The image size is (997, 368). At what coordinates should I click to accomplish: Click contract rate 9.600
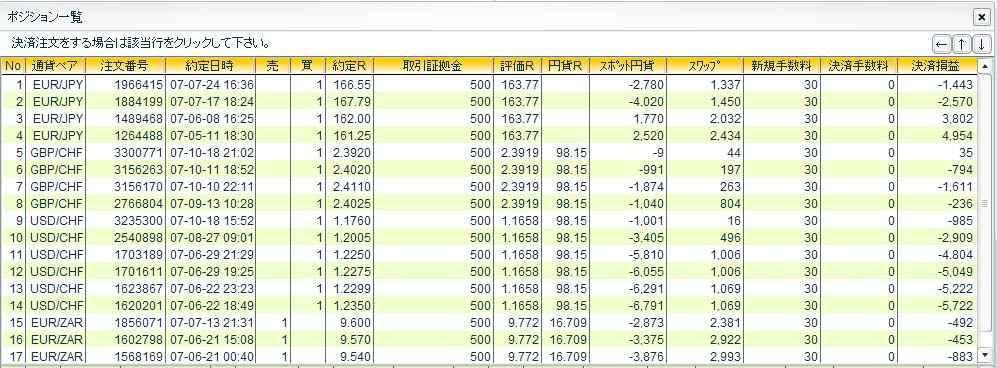(356, 323)
